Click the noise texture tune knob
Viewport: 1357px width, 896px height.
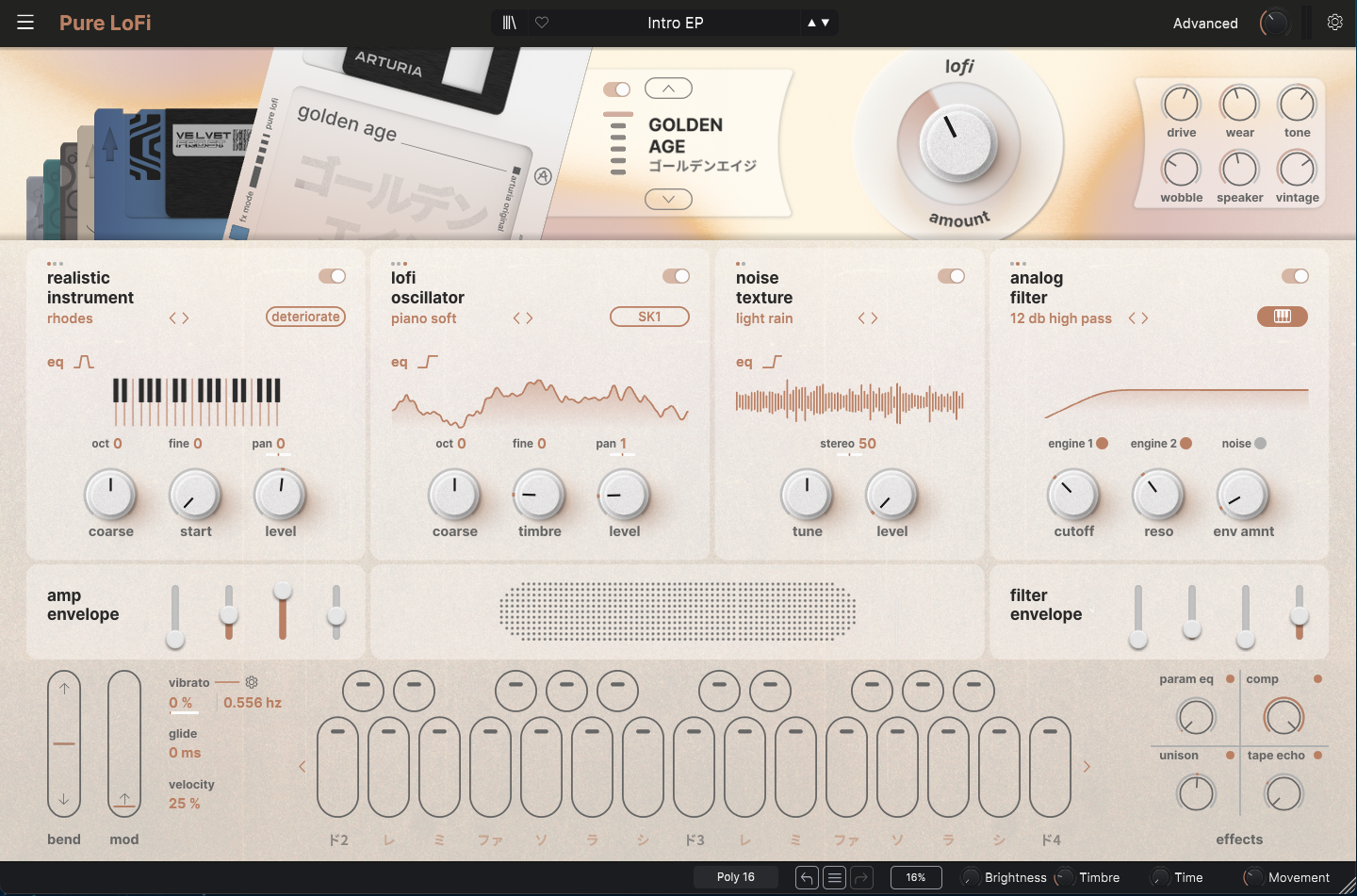[807, 495]
